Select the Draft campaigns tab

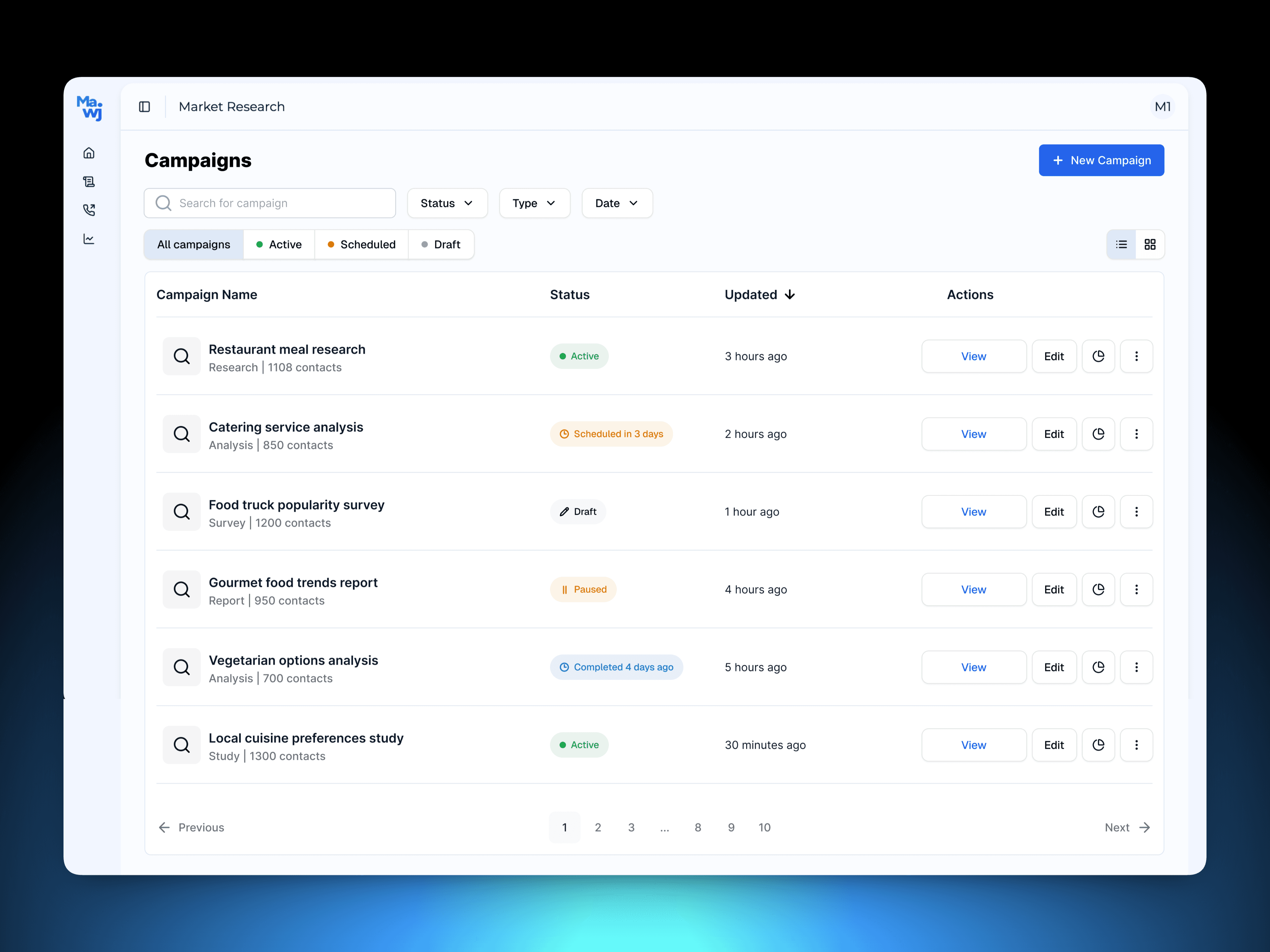click(x=441, y=245)
